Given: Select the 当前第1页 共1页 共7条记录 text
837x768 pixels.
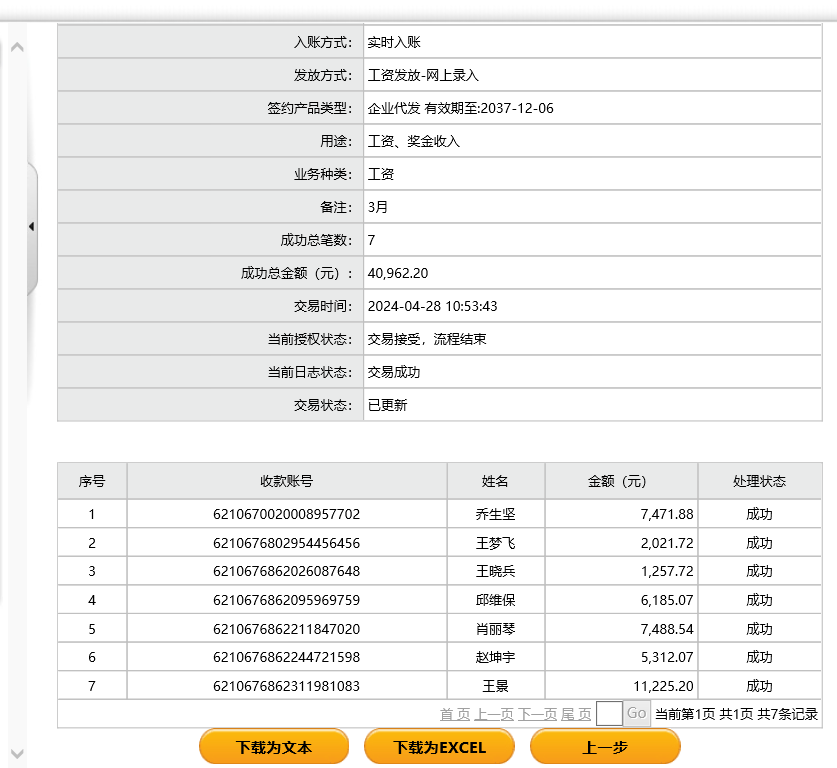Looking at the screenshot, I should click(736, 714).
